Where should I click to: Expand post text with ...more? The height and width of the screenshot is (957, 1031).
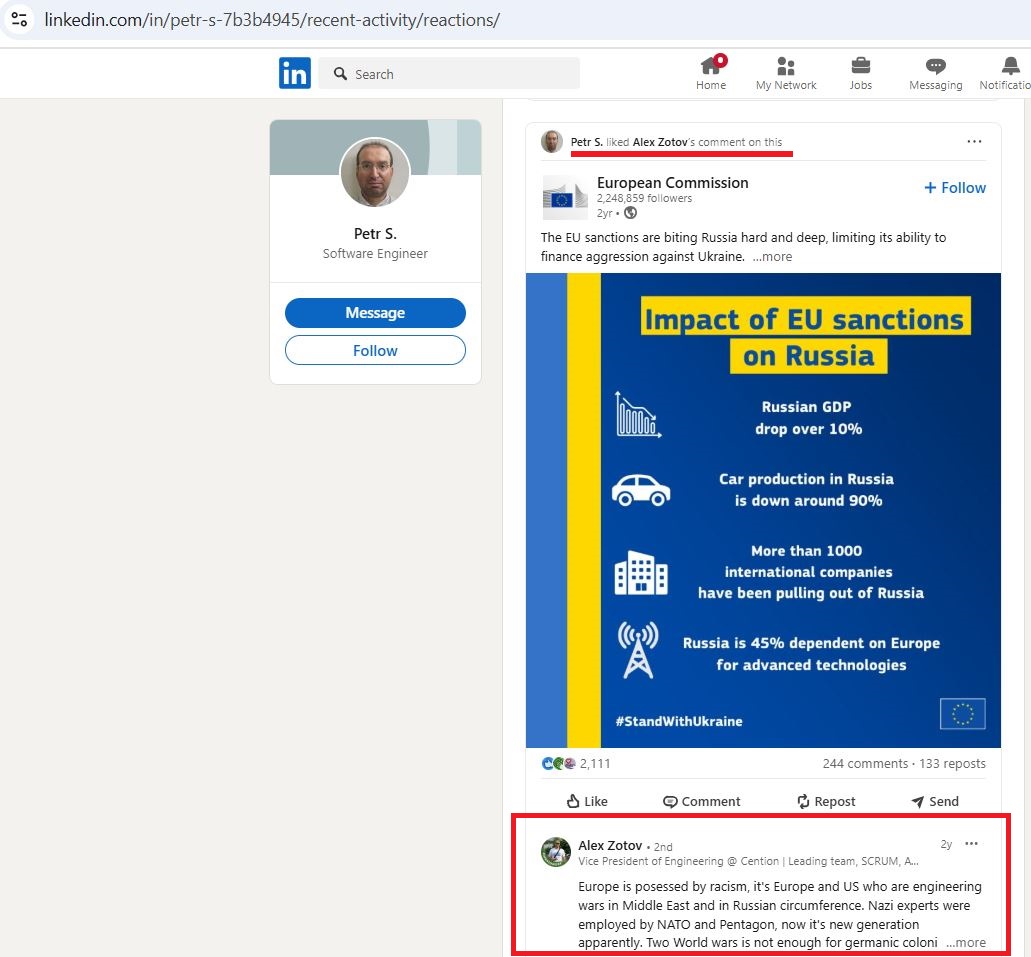[773, 257]
